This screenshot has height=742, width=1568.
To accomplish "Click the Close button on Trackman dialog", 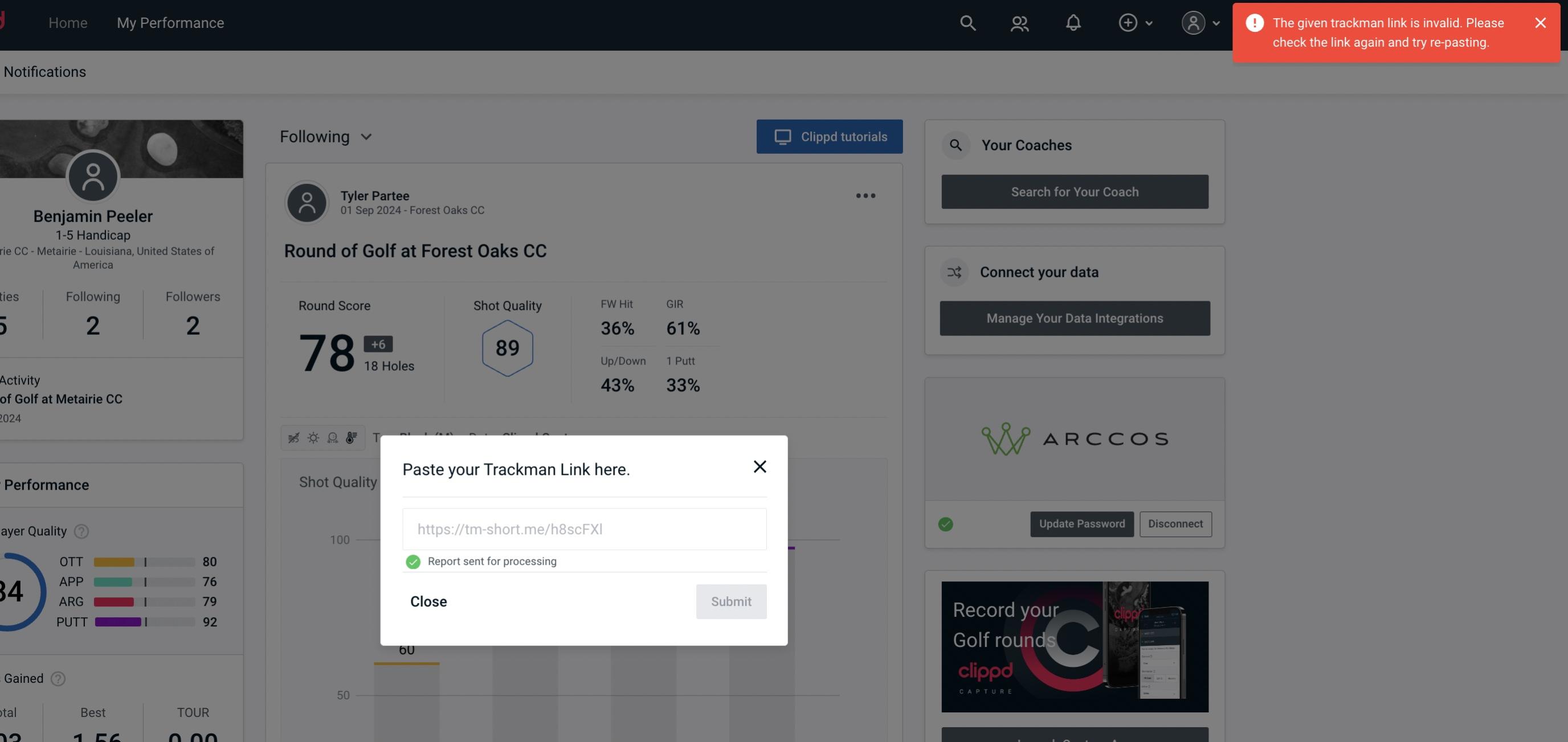I will pos(428,601).
